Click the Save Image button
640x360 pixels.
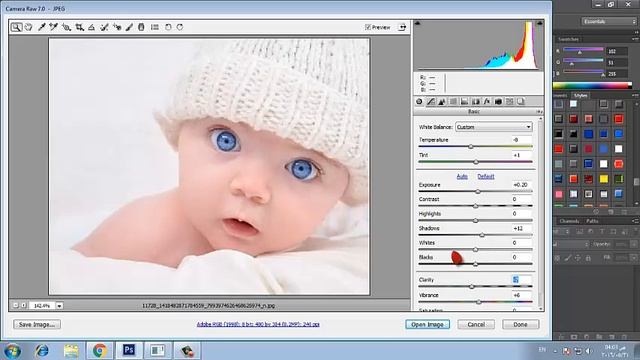click(37, 324)
